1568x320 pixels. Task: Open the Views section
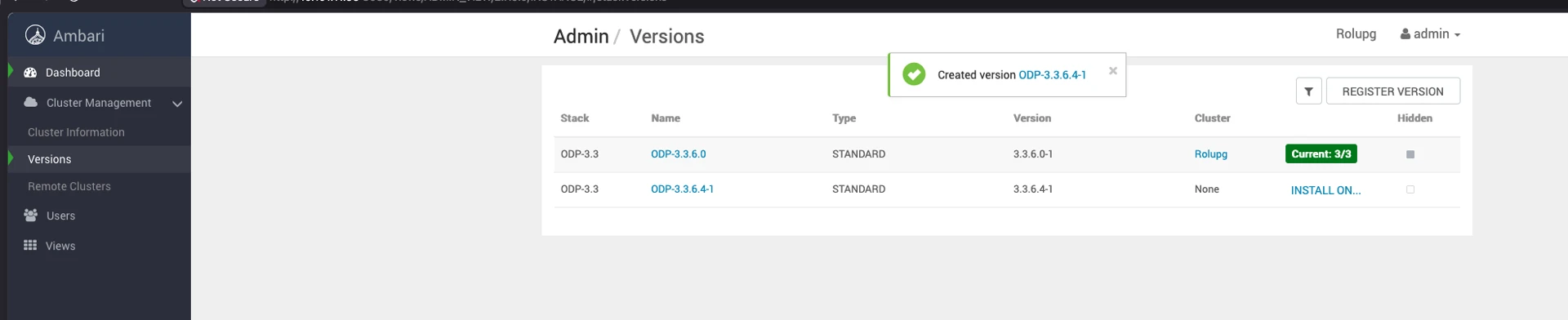click(x=60, y=247)
